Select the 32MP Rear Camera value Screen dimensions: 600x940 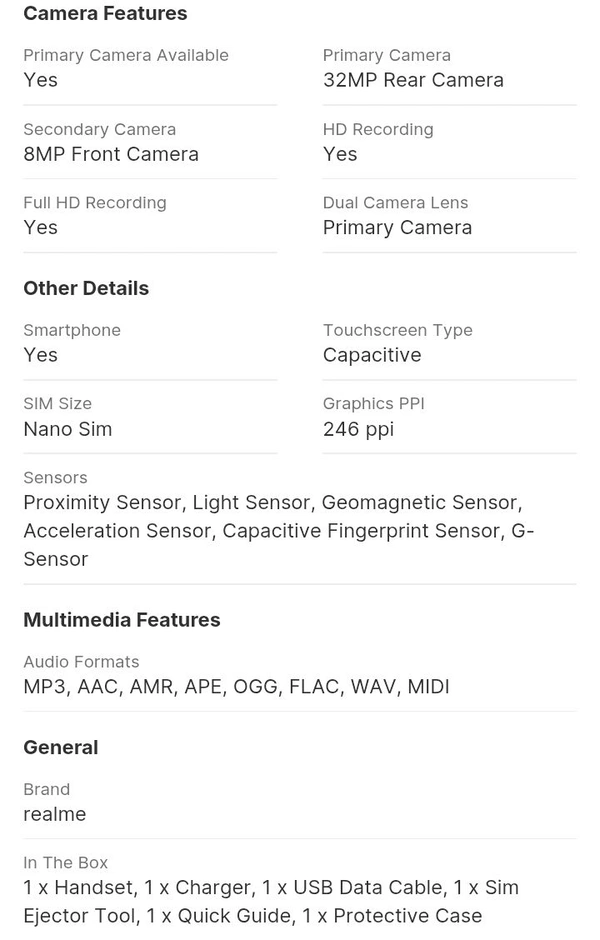413,80
